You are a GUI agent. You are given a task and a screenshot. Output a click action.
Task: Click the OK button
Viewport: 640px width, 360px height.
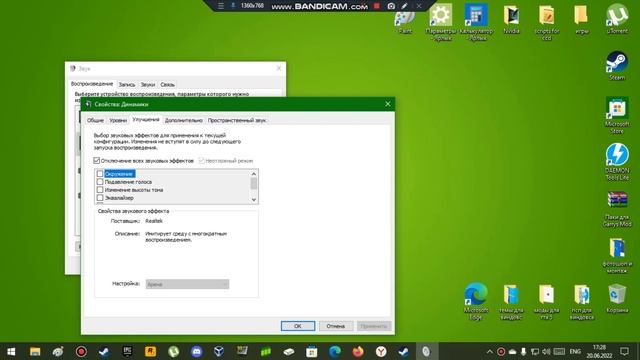[x=298, y=326]
